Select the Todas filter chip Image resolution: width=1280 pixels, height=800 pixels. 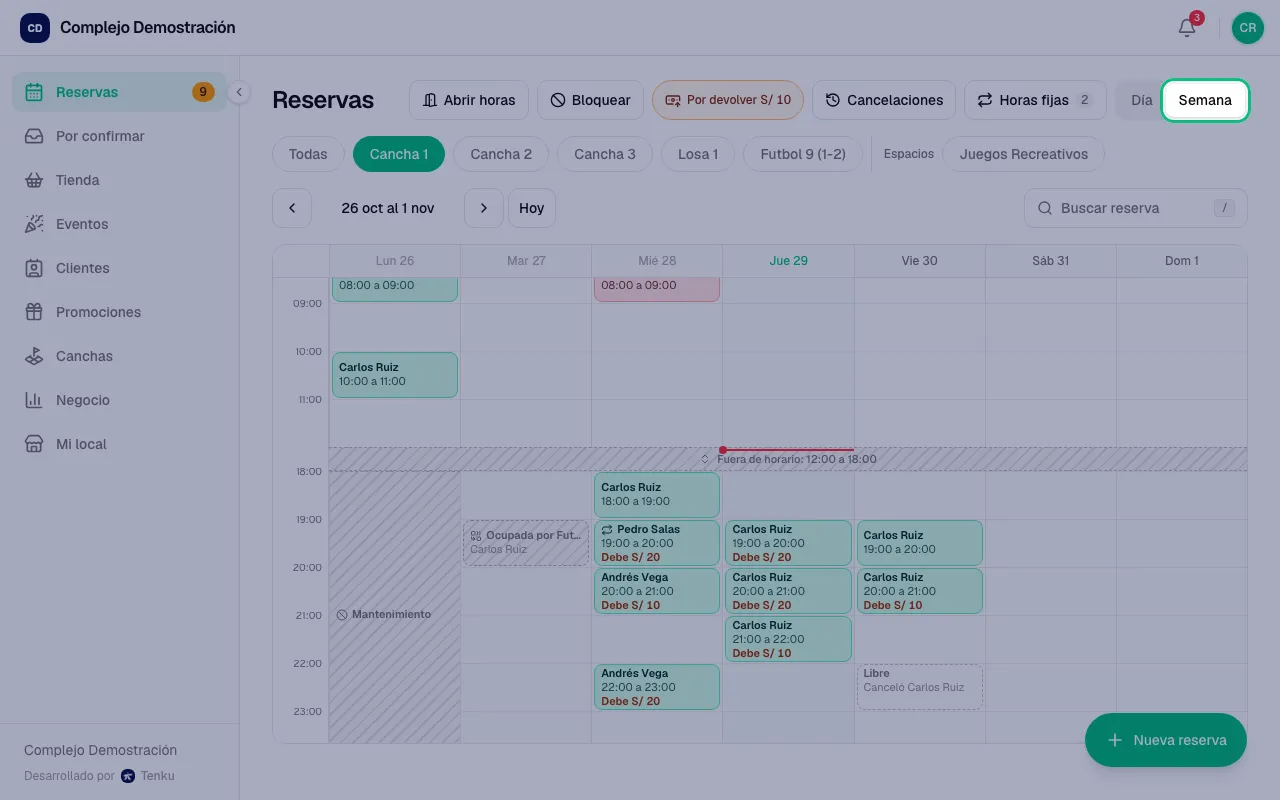coord(308,154)
